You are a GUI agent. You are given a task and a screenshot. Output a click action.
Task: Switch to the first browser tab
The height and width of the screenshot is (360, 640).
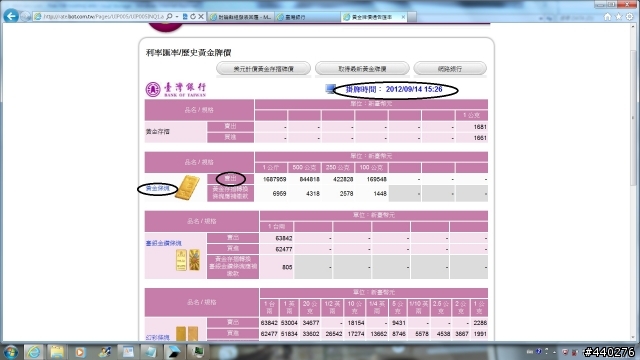tap(241, 17)
